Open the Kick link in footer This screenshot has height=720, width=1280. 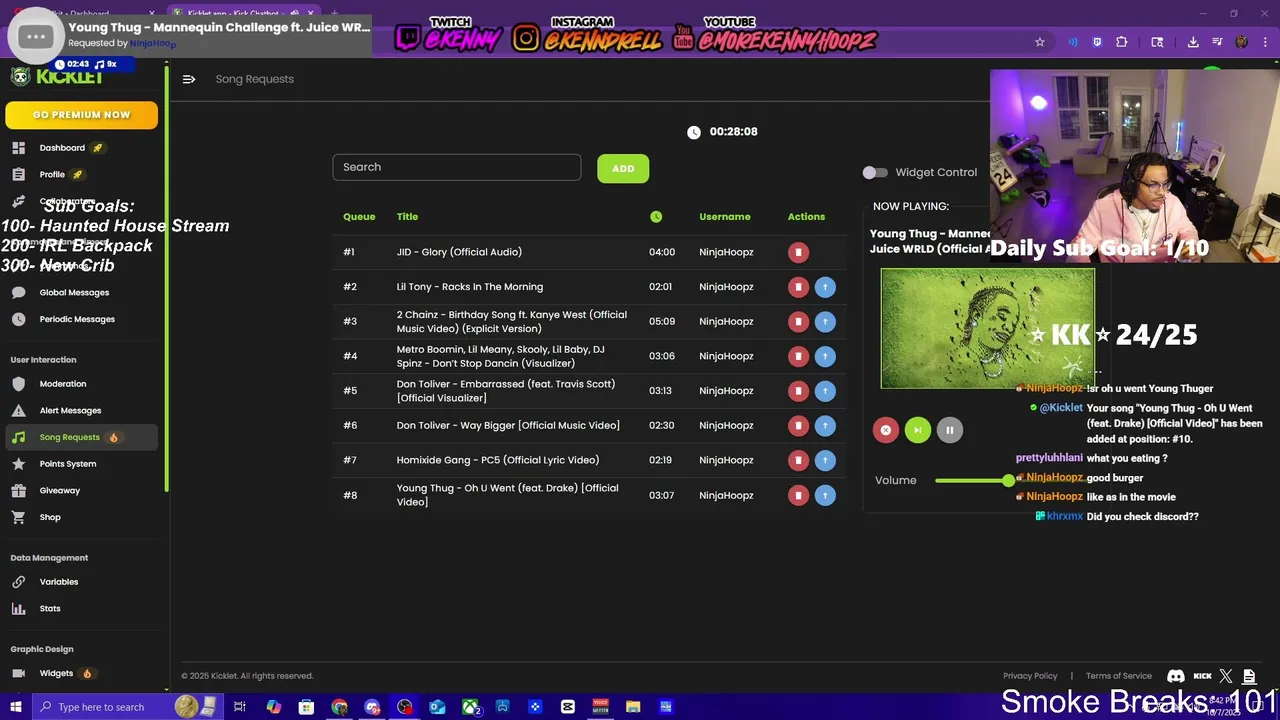(1203, 676)
